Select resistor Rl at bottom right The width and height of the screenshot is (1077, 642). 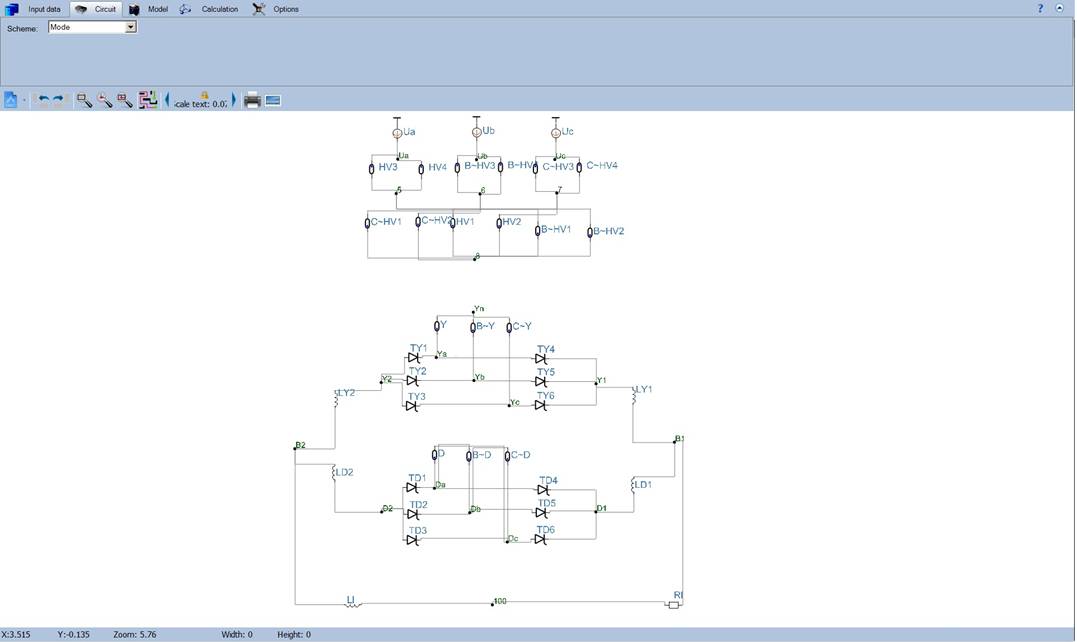coord(674,605)
